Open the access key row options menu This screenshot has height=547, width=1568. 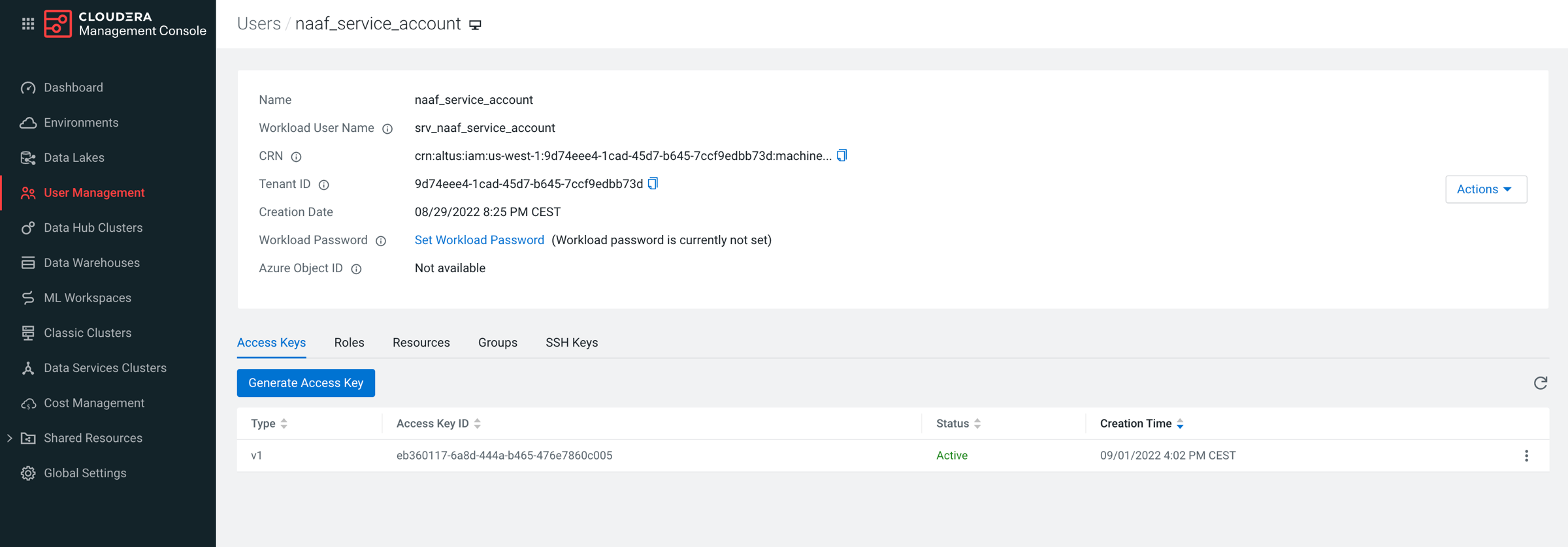[x=1526, y=456]
